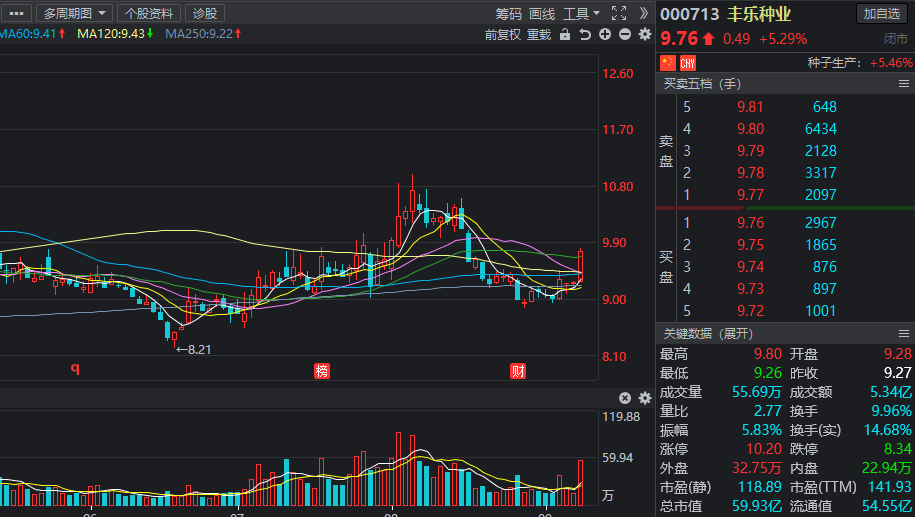Select 前复权 price adjustment mode
The image size is (915, 517).
[502, 34]
